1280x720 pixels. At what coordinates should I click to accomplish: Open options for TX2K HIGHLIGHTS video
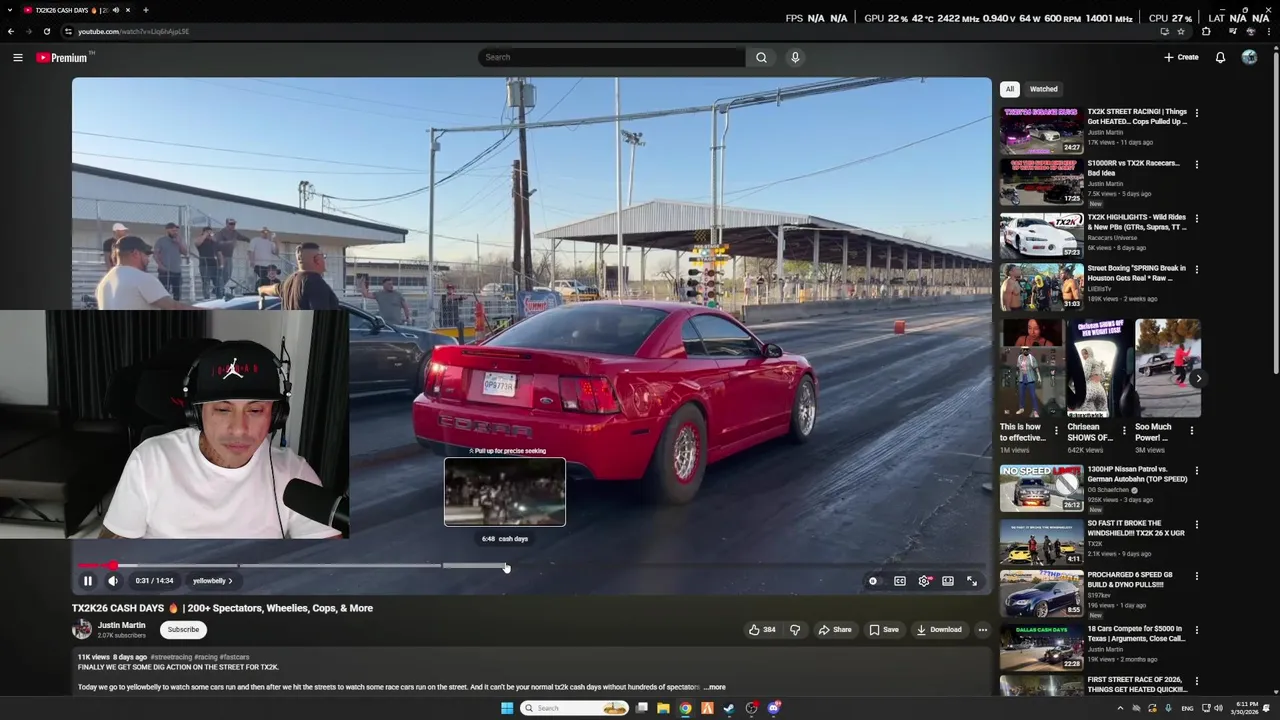click(1196, 218)
